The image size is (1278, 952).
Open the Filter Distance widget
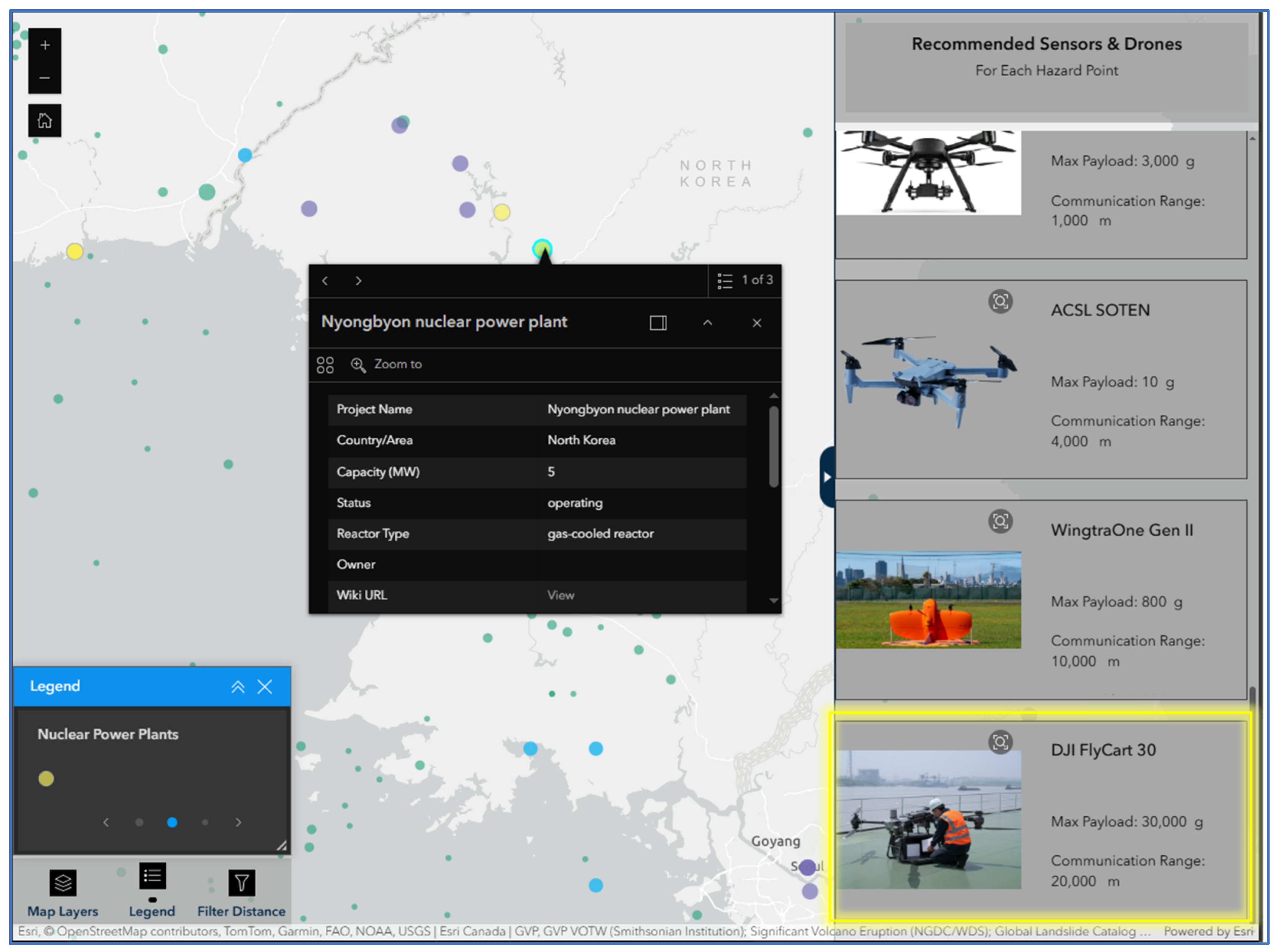(x=242, y=883)
